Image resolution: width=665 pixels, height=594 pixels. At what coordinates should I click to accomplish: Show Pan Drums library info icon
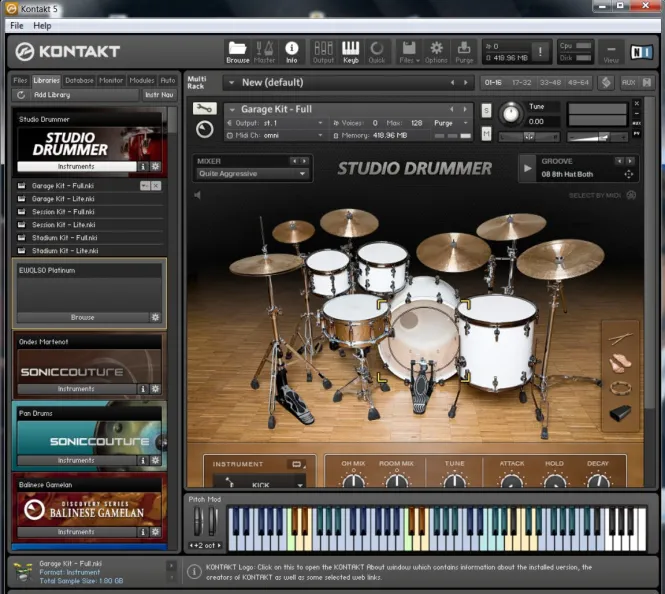[x=143, y=460]
